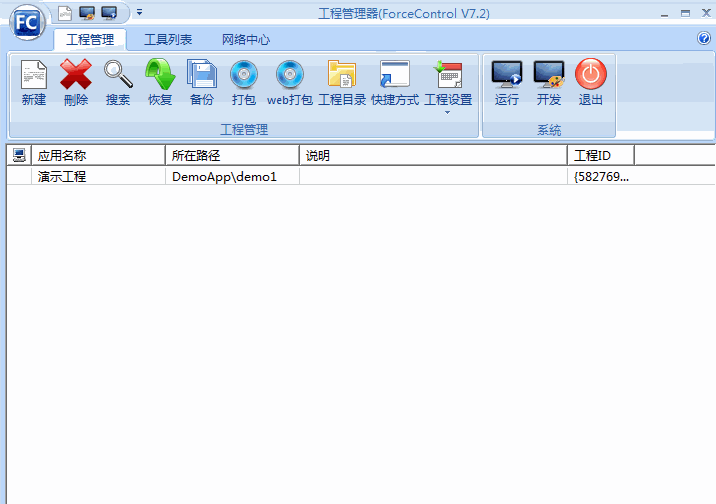This screenshot has height=504, width=716.
Task: Switch to the 工具列表 tab
Action: [x=168, y=40]
